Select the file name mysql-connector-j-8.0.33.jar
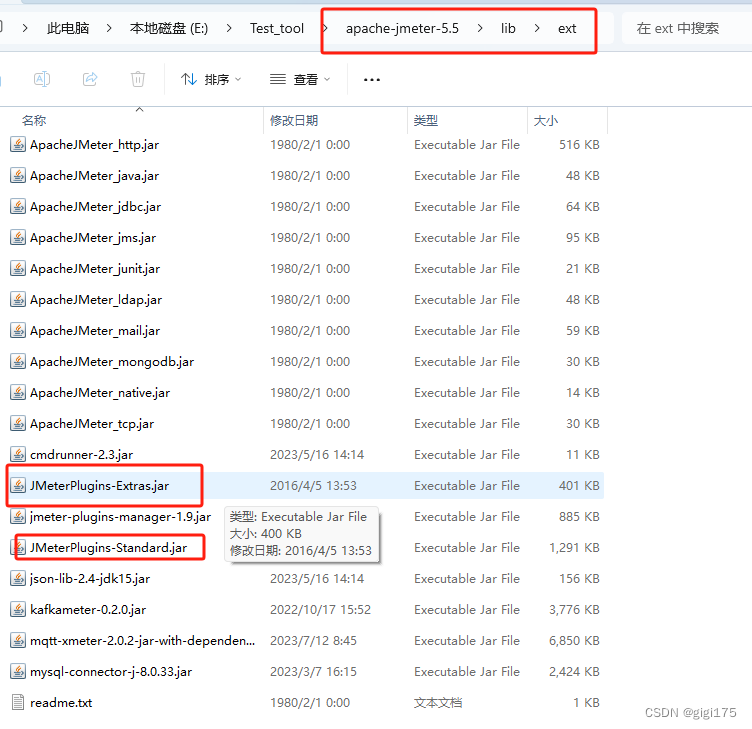 [111, 672]
